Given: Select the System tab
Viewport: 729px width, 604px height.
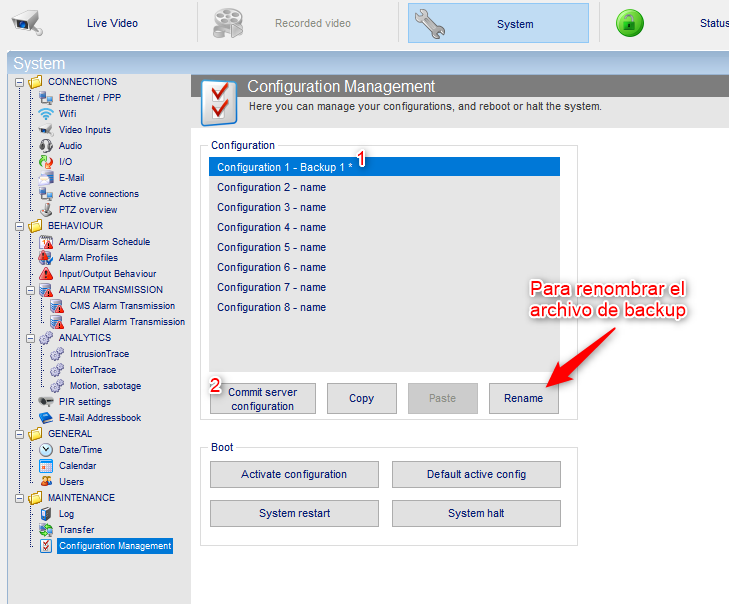Looking at the screenshot, I should pos(498,23).
